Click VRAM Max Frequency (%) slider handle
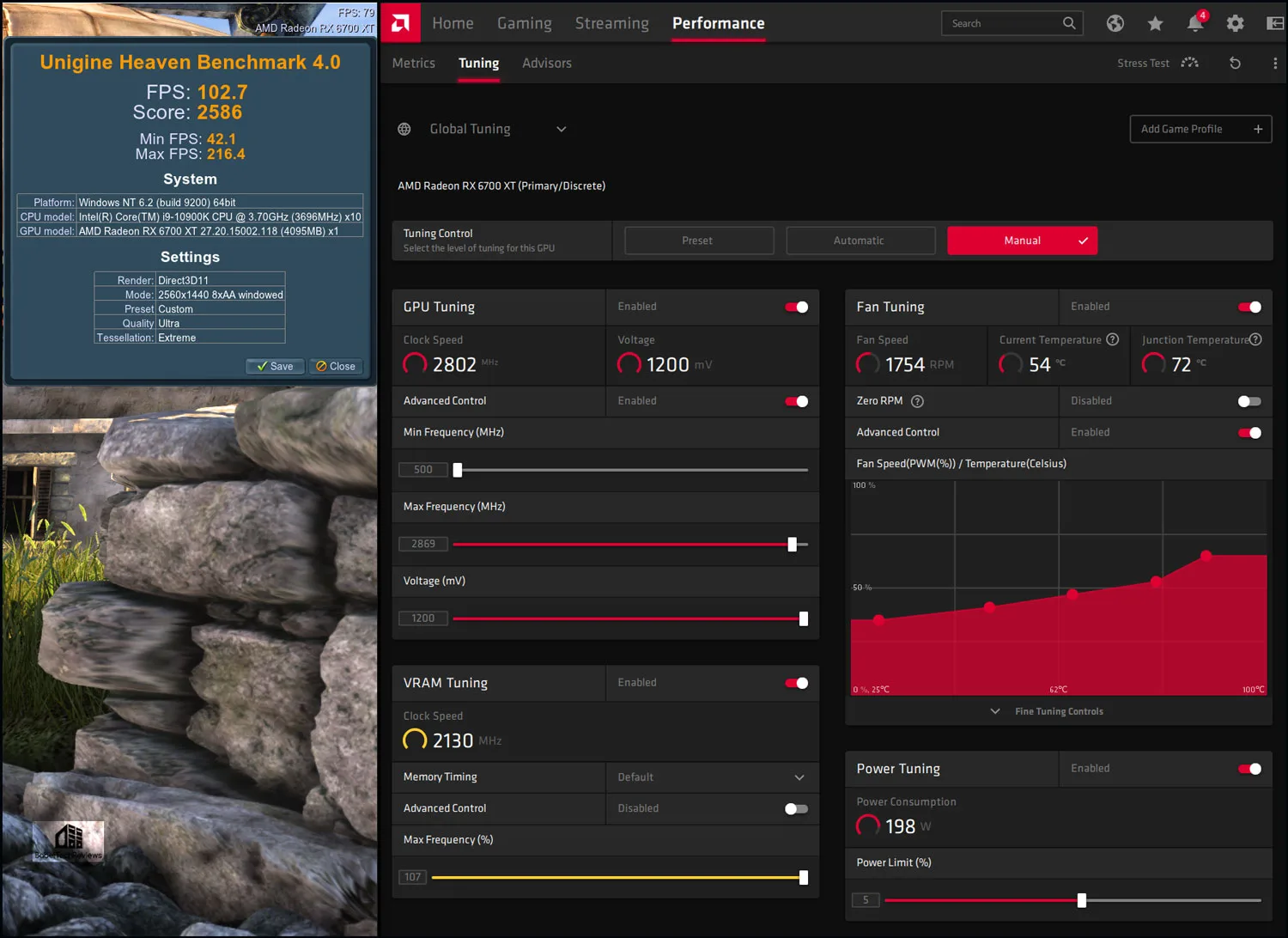Image resolution: width=1288 pixels, height=938 pixels. click(804, 877)
